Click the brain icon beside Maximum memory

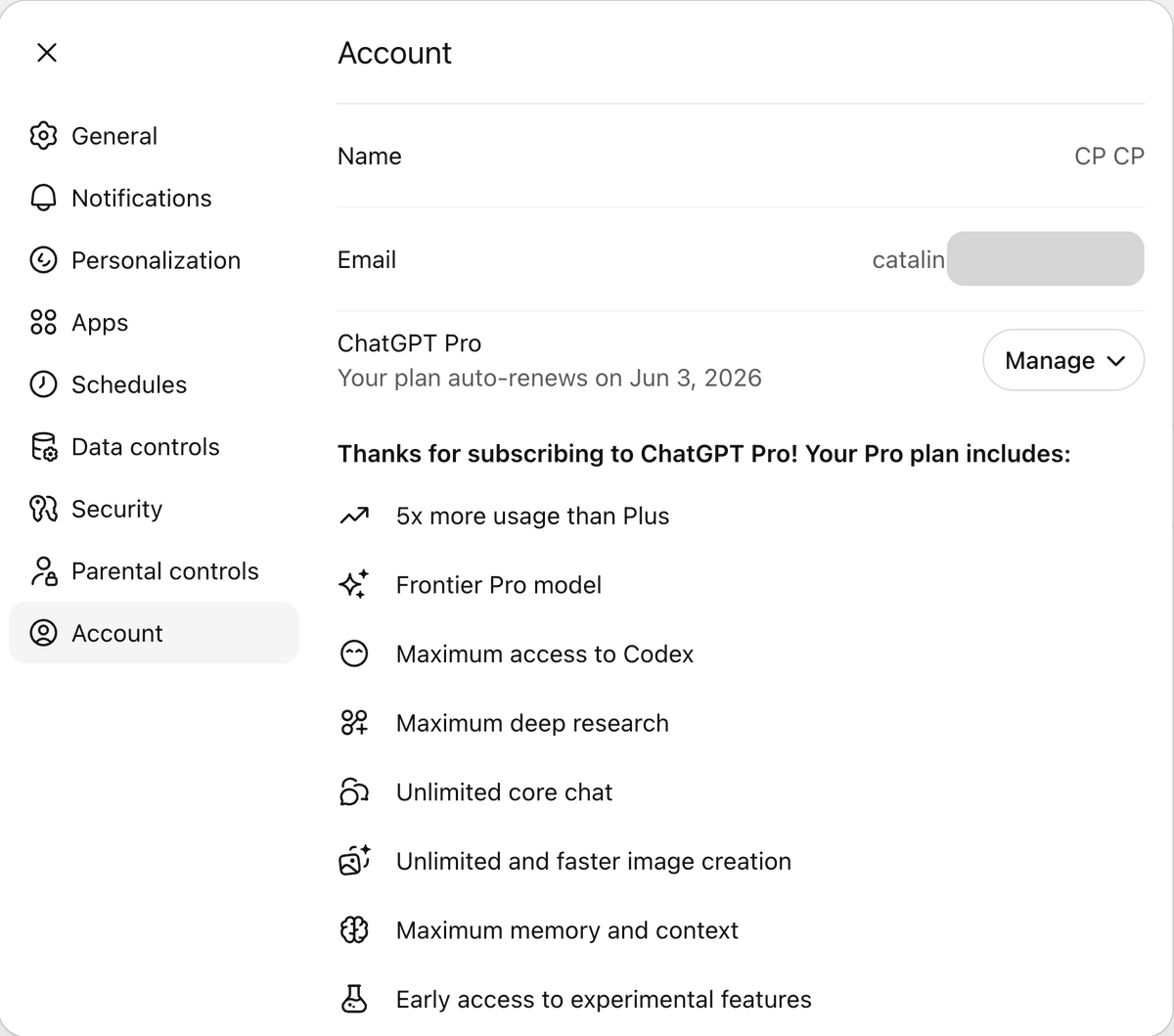[x=353, y=930]
